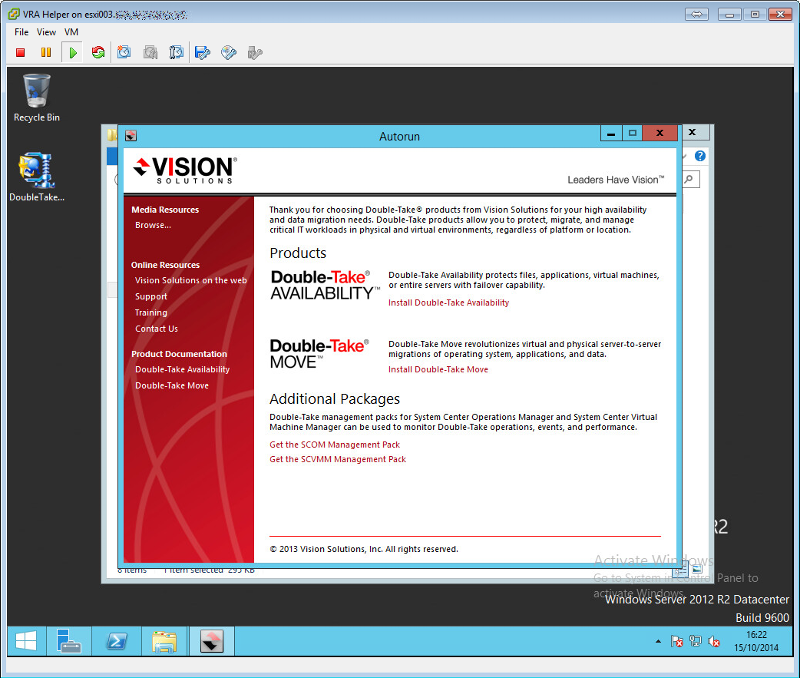This screenshot has height=678, width=800.
Task: Open File Explorer from the taskbar
Action: coord(164,641)
